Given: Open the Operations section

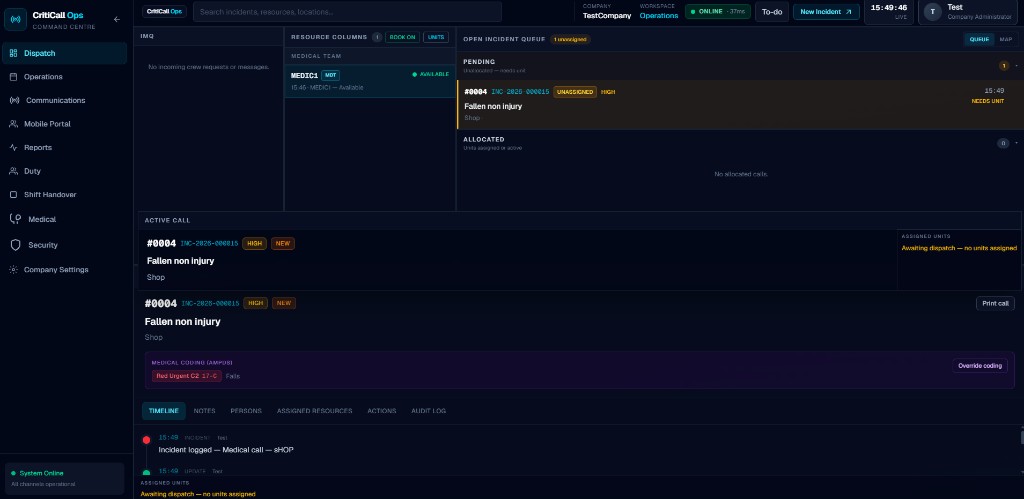Looking at the screenshot, I should (65, 77).
